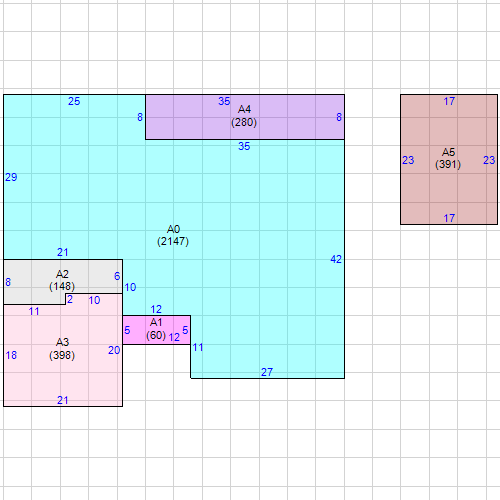The image size is (500, 500).
Task: Click dimension 8 on A2's left edge
Action: pos(8,282)
